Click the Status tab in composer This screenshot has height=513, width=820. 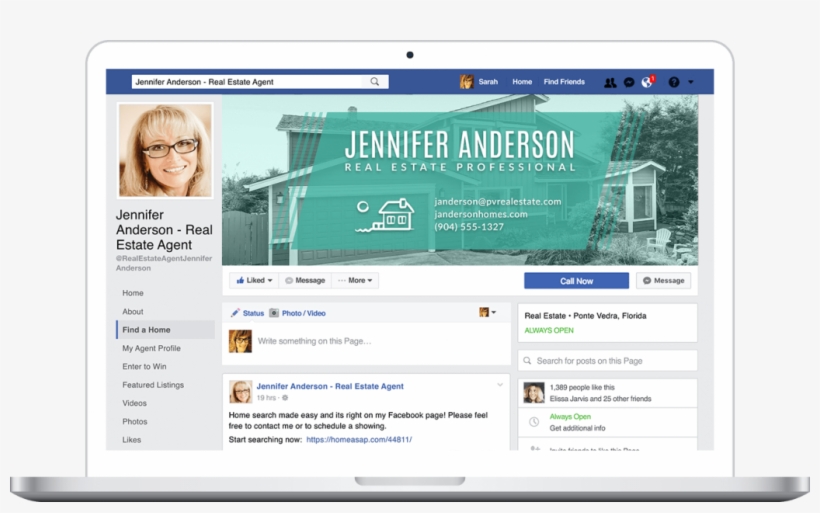[253, 313]
